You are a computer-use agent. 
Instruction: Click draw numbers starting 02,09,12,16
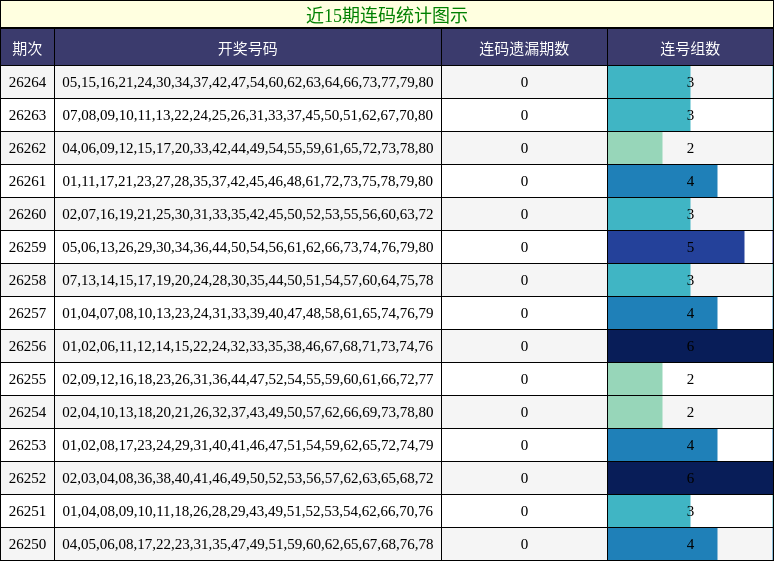pyautogui.click(x=248, y=379)
